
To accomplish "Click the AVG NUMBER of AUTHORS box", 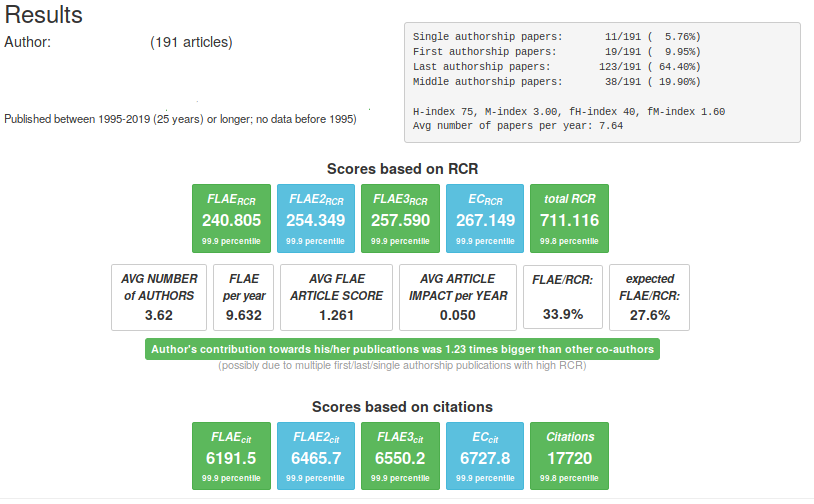I will tap(159, 297).
